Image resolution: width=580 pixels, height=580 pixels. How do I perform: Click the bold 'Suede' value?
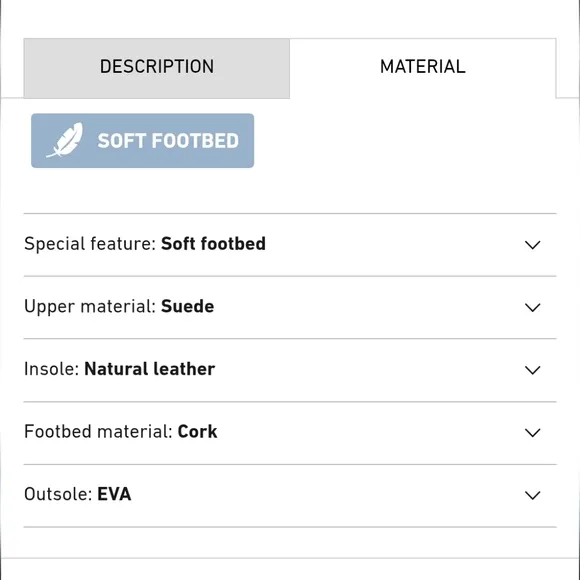(x=188, y=307)
